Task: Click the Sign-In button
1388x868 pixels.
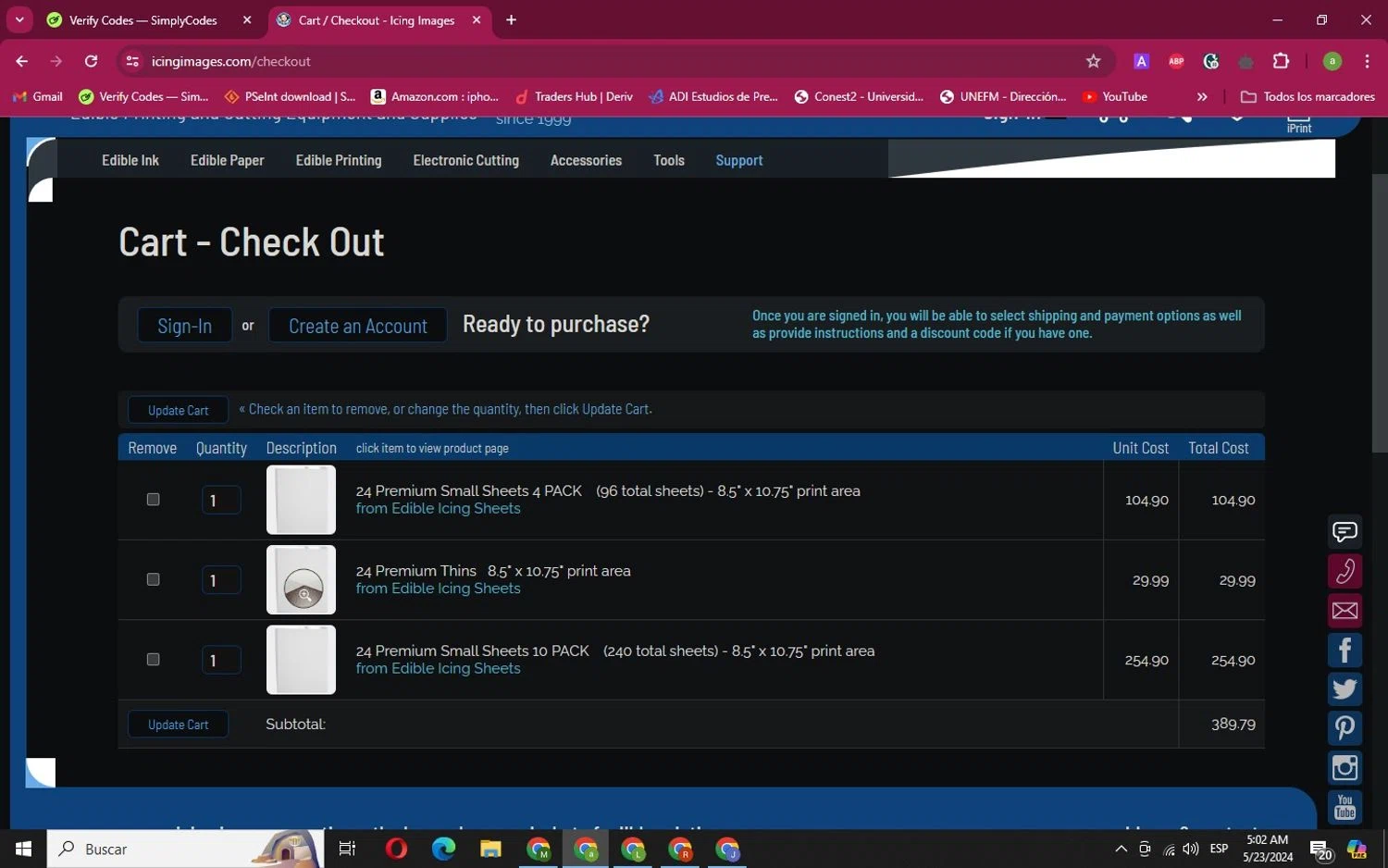Action: (184, 326)
